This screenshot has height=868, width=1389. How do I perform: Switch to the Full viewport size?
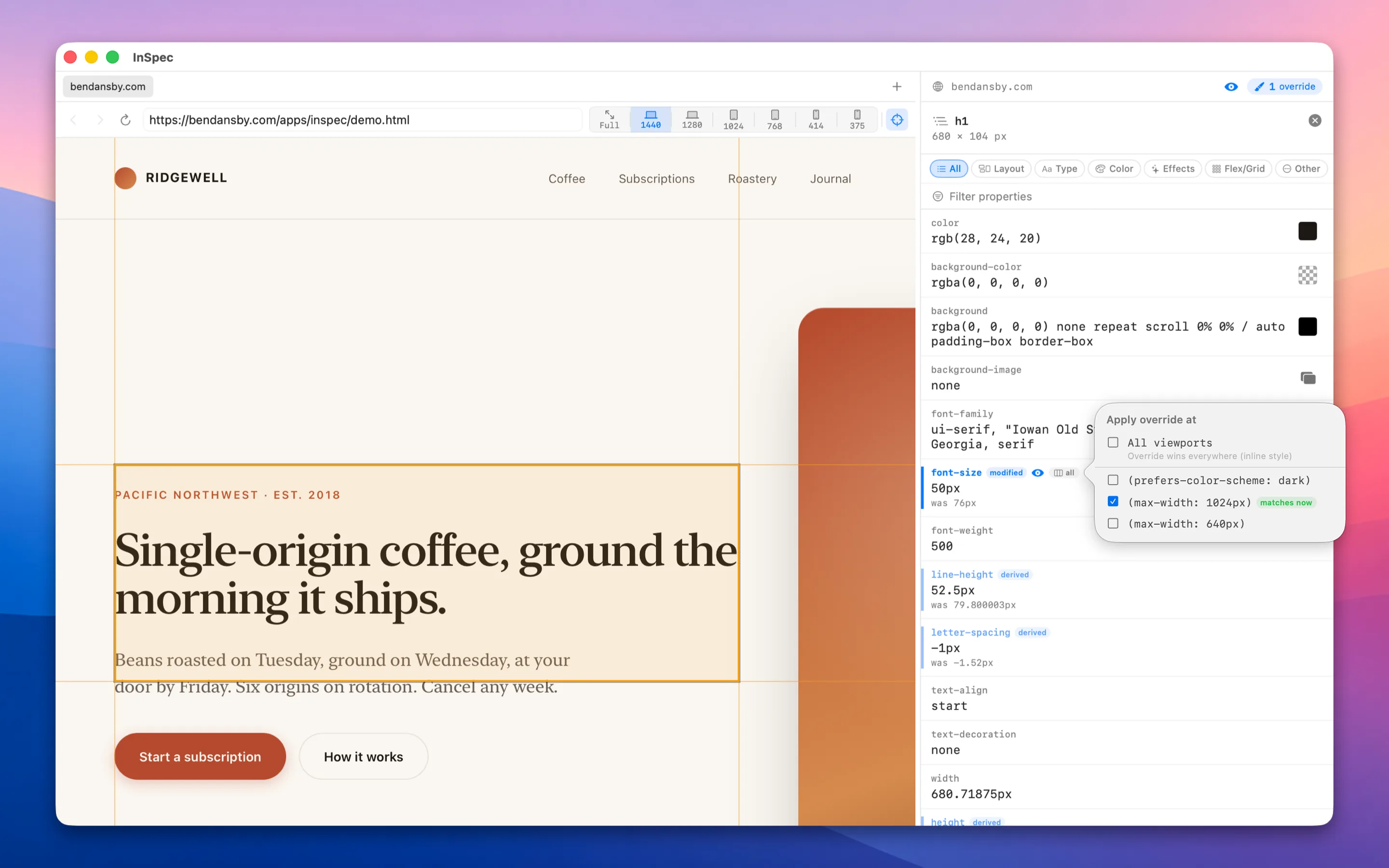point(609,120)
